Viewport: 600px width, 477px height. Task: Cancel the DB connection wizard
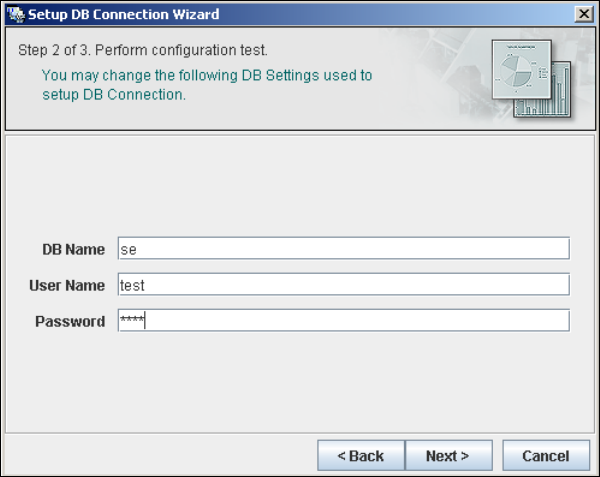pyautogui.click(x=546, y=456)
